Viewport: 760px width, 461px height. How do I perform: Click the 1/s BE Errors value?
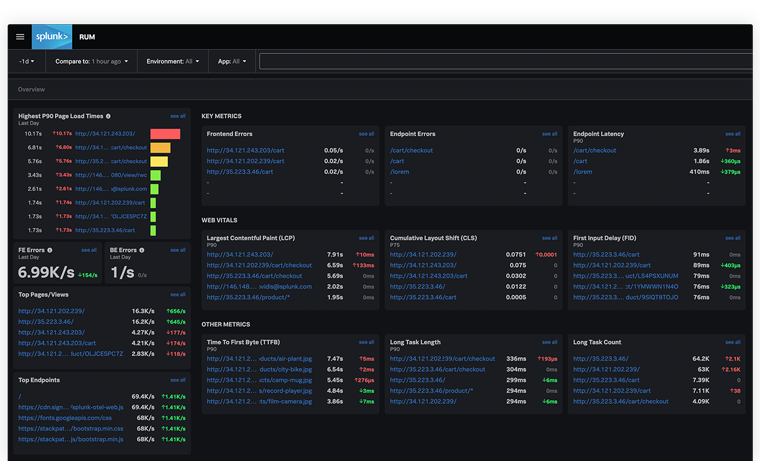pos(122,273)
